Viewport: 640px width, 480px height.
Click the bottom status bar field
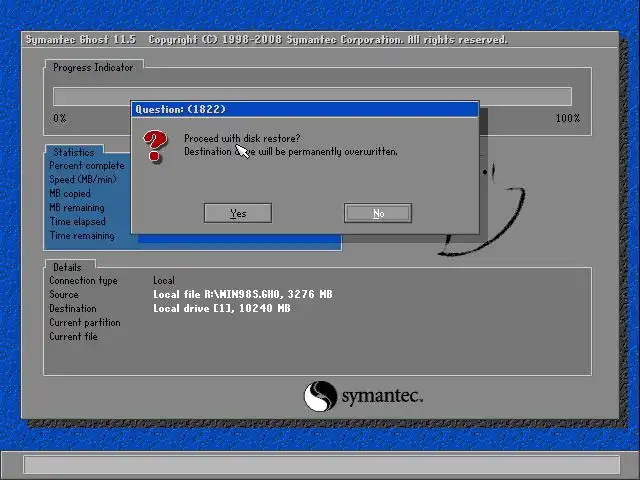pos(322,465)
